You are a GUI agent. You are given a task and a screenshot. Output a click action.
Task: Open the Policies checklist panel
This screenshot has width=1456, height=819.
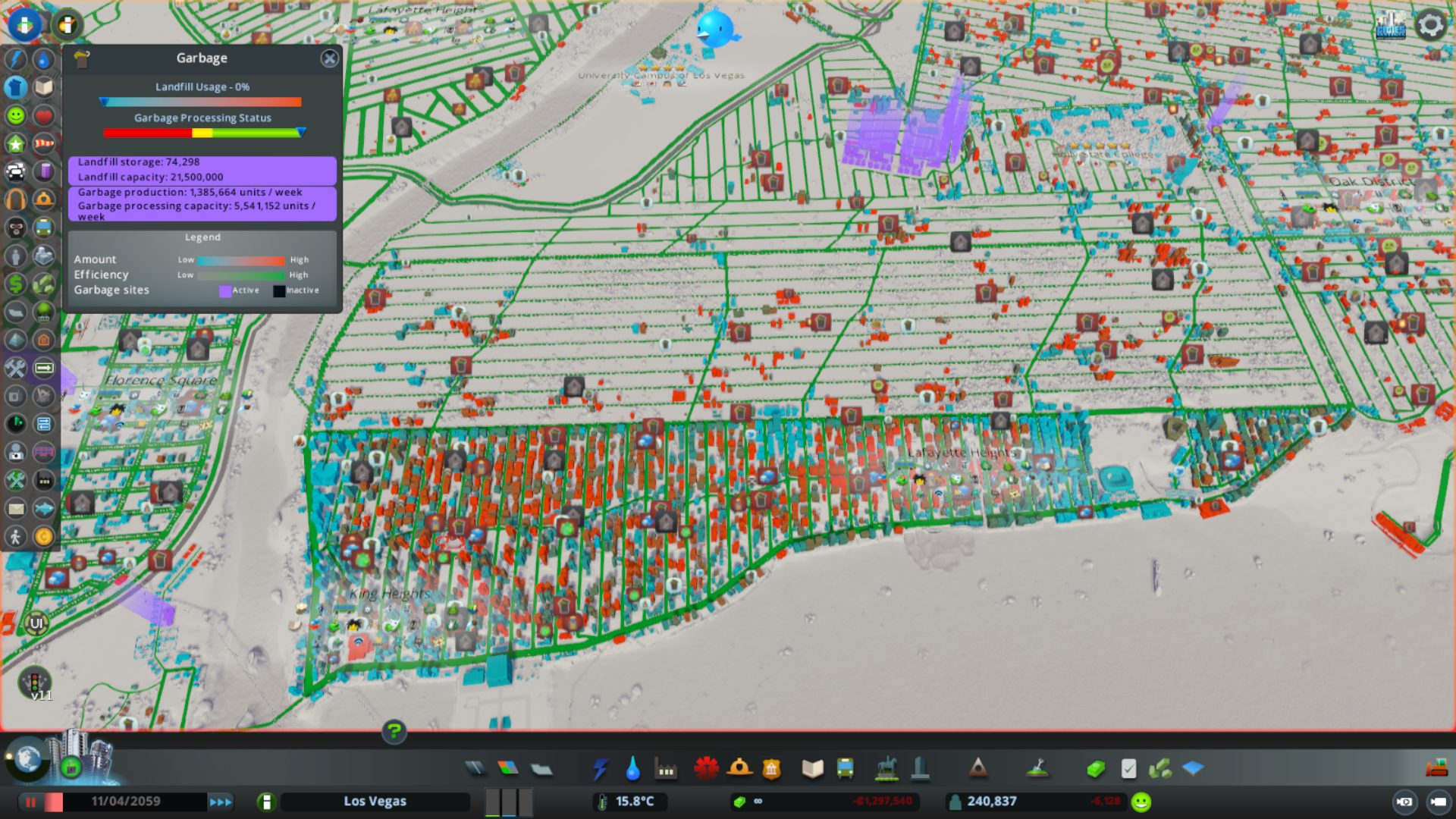tap(1128, 769)
